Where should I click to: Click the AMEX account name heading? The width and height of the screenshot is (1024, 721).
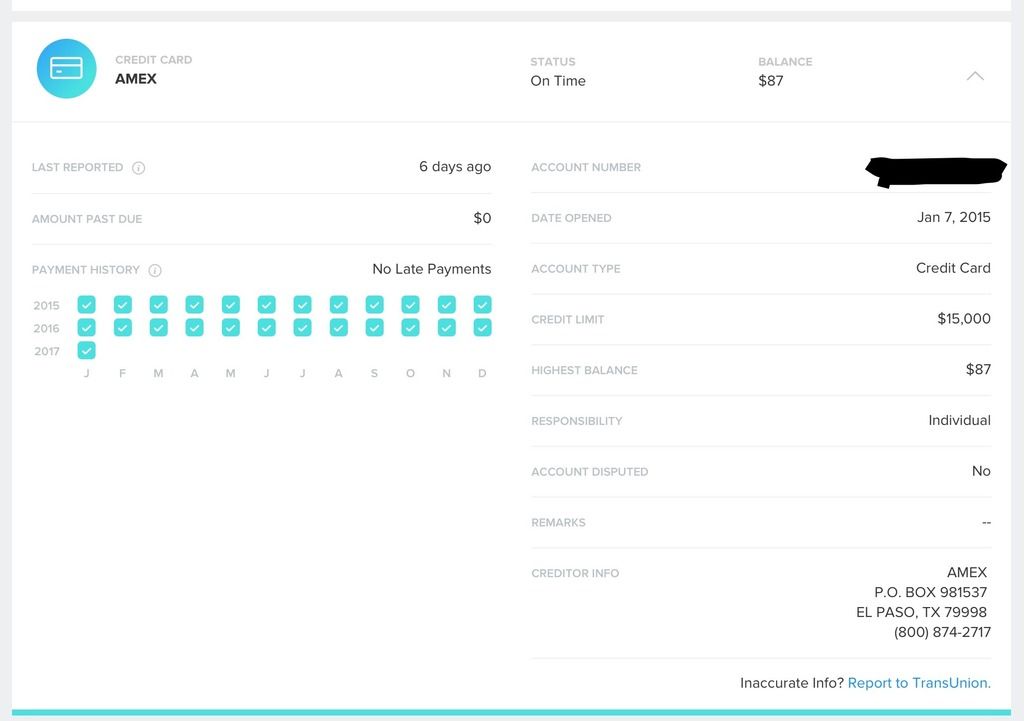tap(136, 79)
